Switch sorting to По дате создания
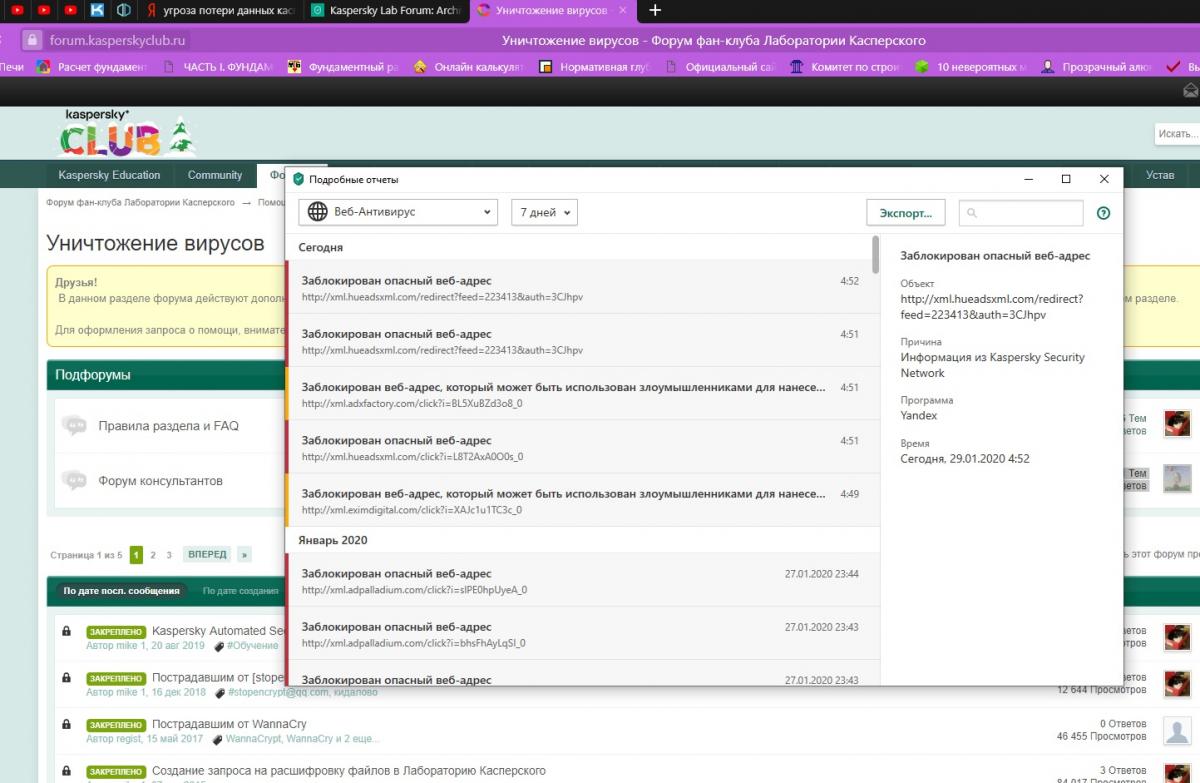The width and height of the screenshot is (1200, 783). pyautogui.click(x=240, y=591)
